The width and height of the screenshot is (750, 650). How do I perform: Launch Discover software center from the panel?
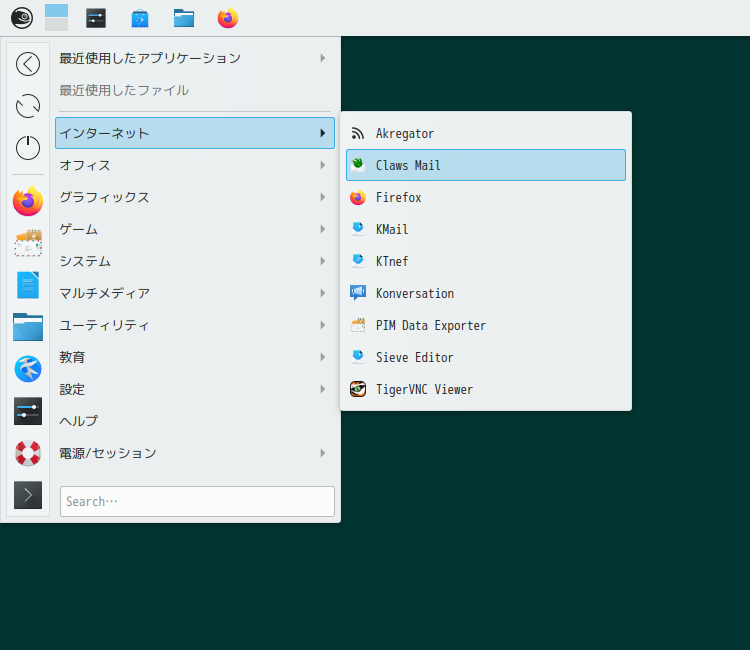coord(140,18)
